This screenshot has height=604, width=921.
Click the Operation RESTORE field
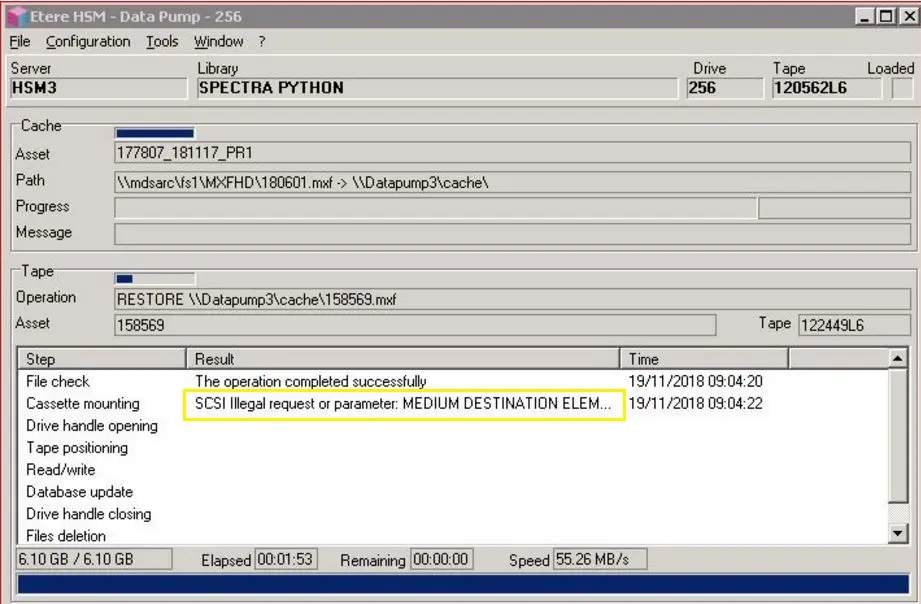(x=512, y=298)
